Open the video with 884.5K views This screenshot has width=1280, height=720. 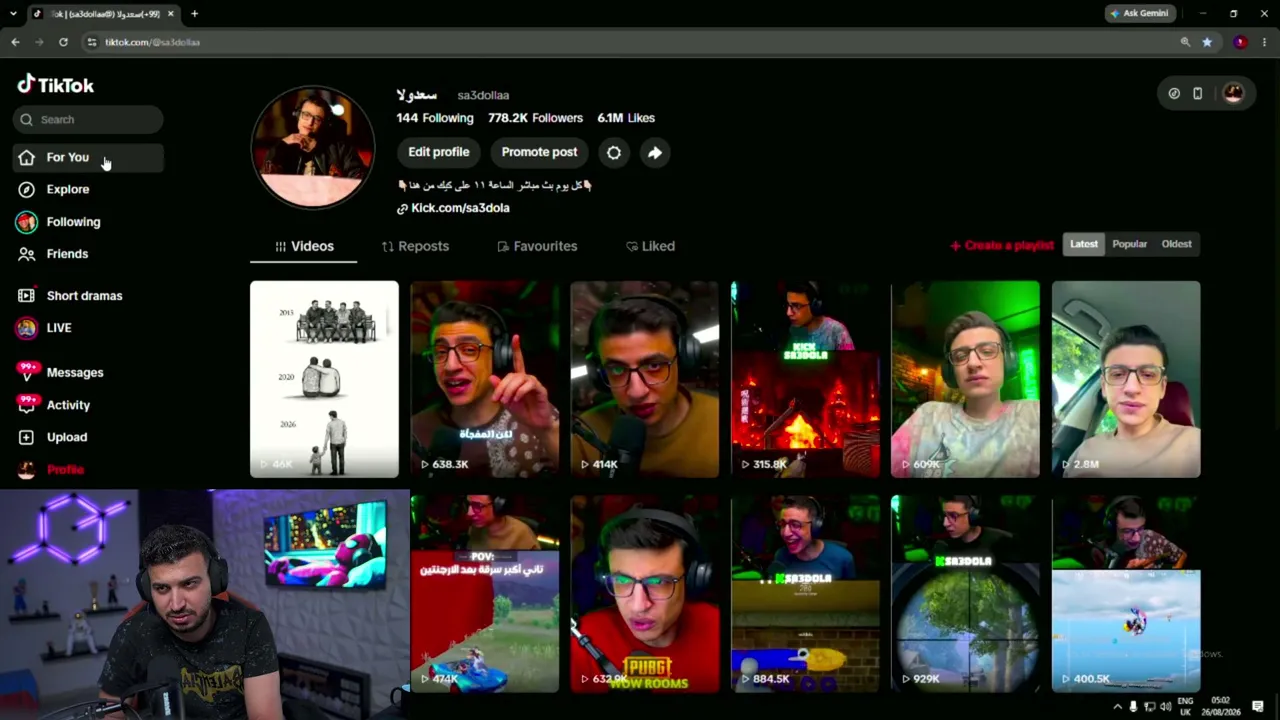pos(805,594)
